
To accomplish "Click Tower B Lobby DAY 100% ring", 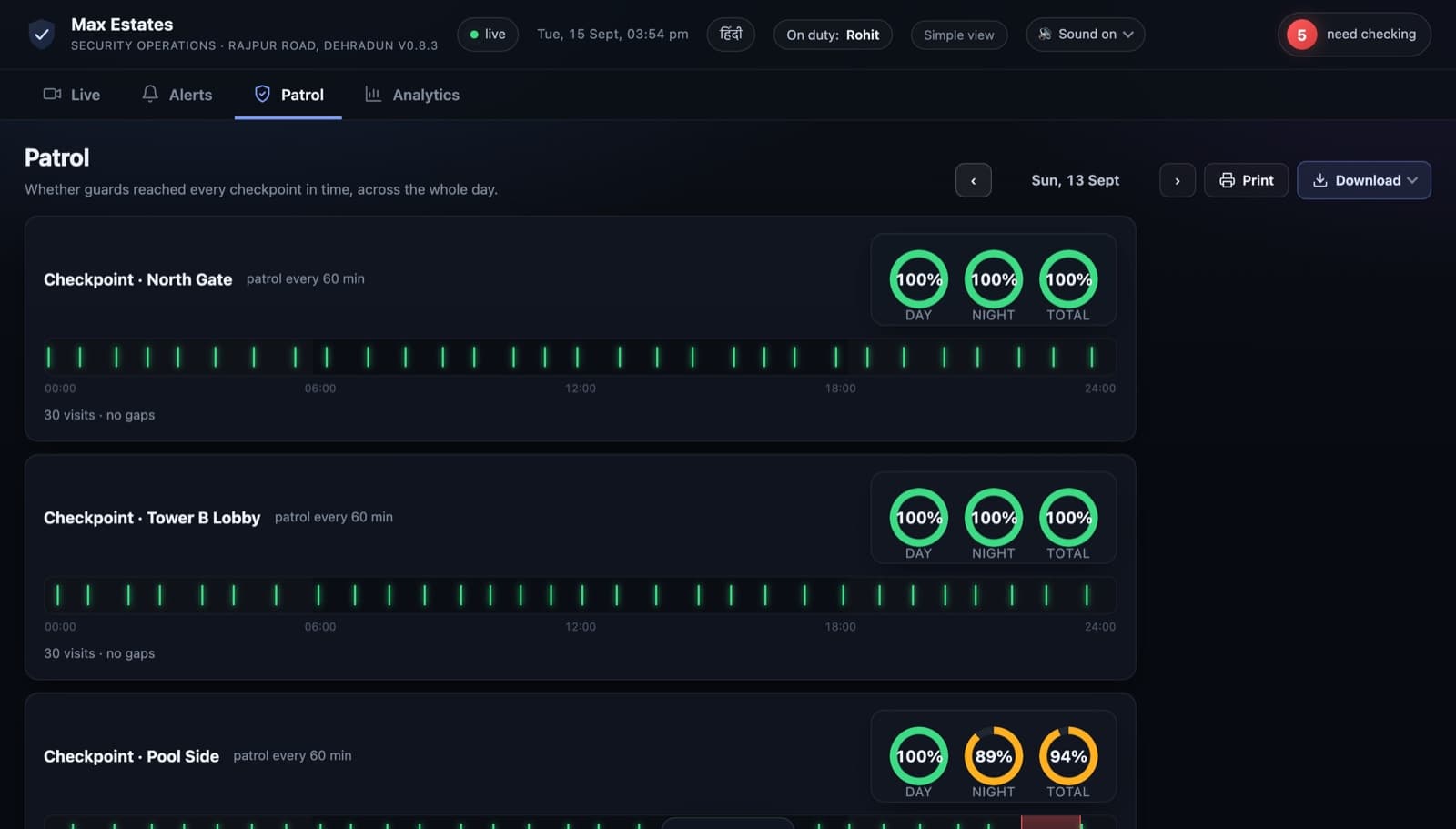I will (919, 518).
